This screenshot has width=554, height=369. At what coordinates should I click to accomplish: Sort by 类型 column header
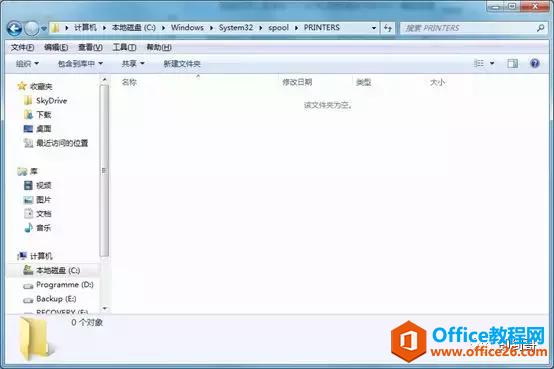[x=364, y=82]
